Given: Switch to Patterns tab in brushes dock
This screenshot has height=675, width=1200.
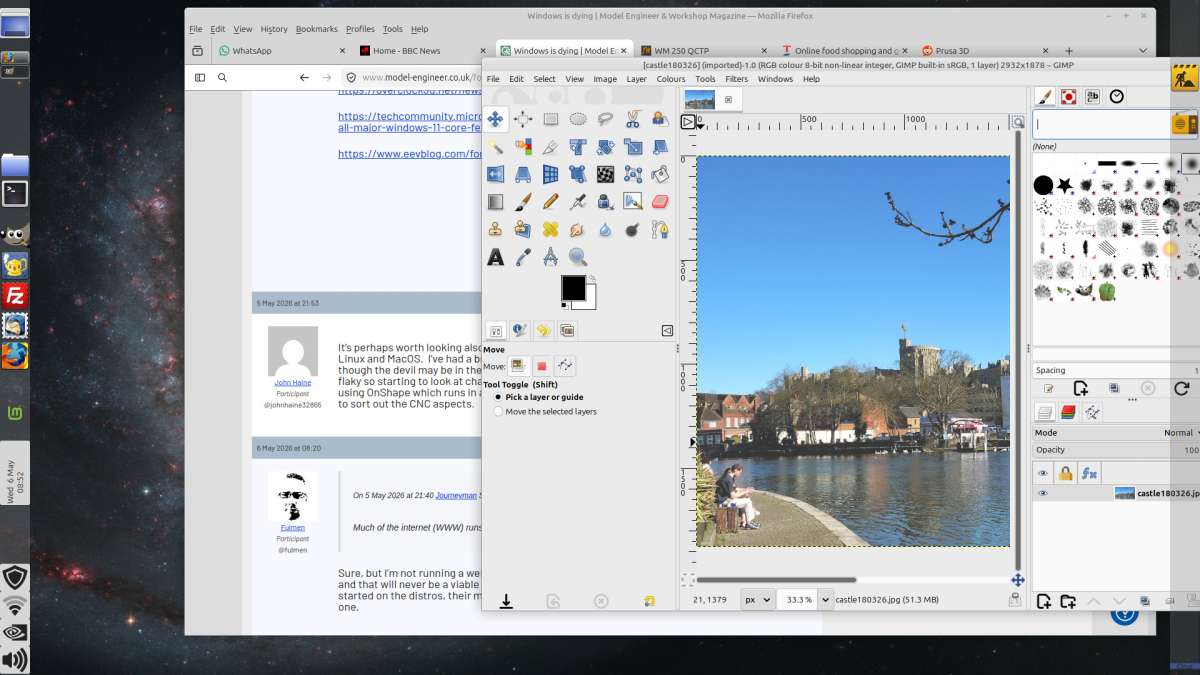Looking at the screenshot, I should click(1068, 97).
